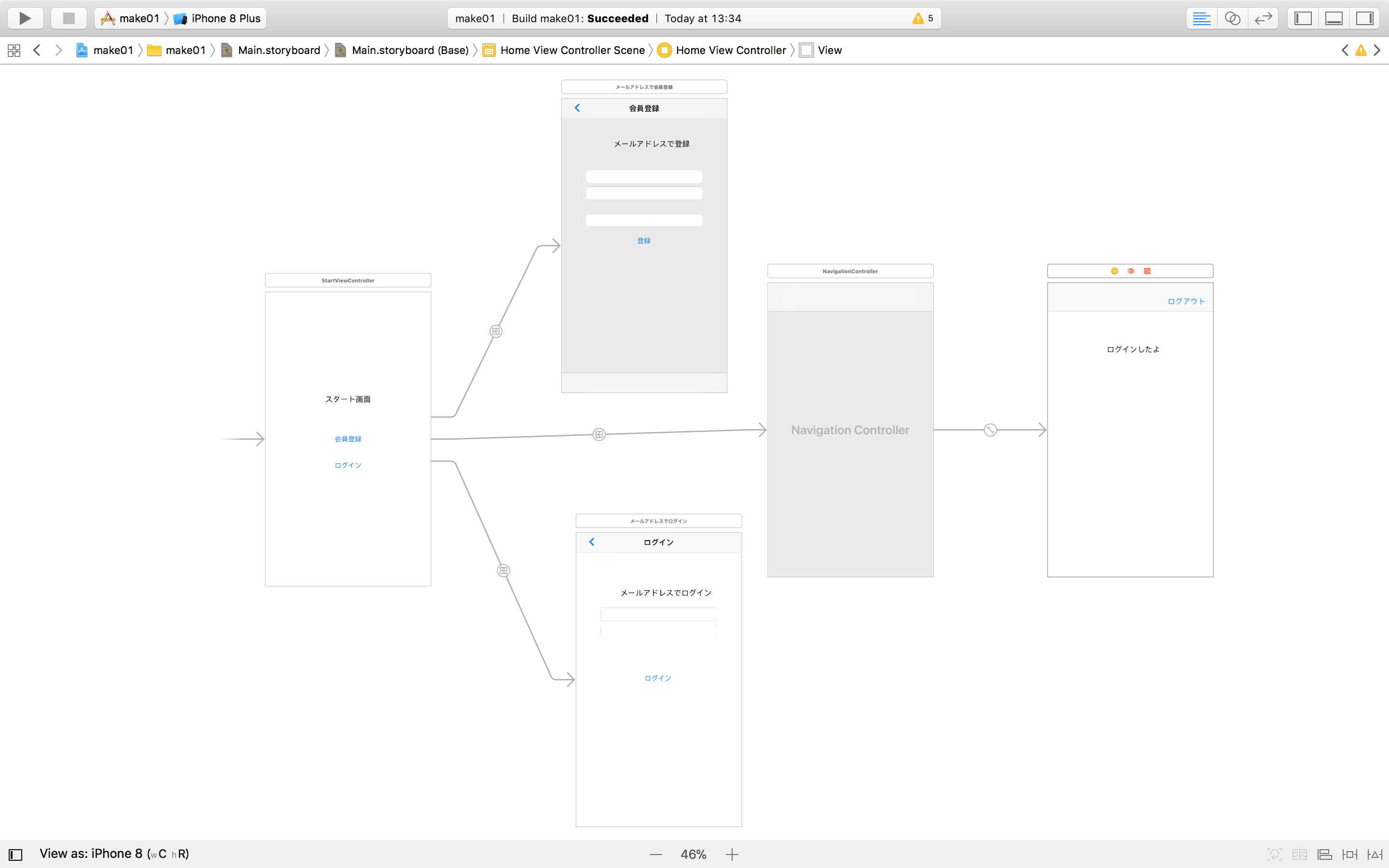The image size is (1389, 868).
Task: Click the Stop build button
Action: (x=69, y=18)
